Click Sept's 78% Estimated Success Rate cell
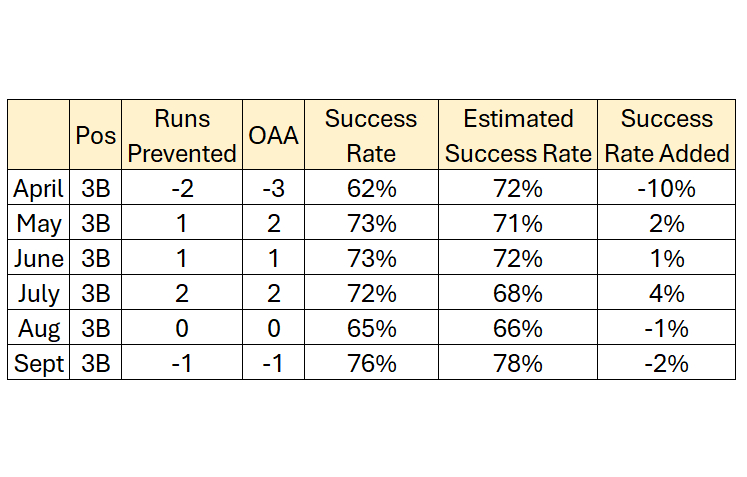 pyautogui.click(x=518, y=364)
